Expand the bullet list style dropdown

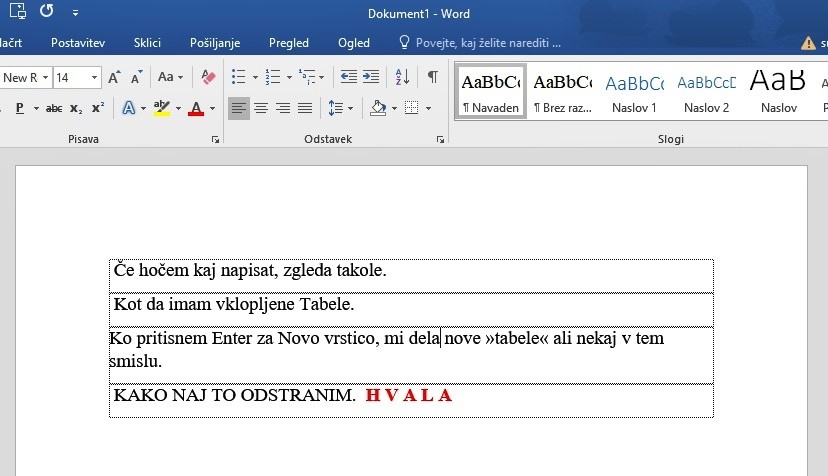click(255, 77)
